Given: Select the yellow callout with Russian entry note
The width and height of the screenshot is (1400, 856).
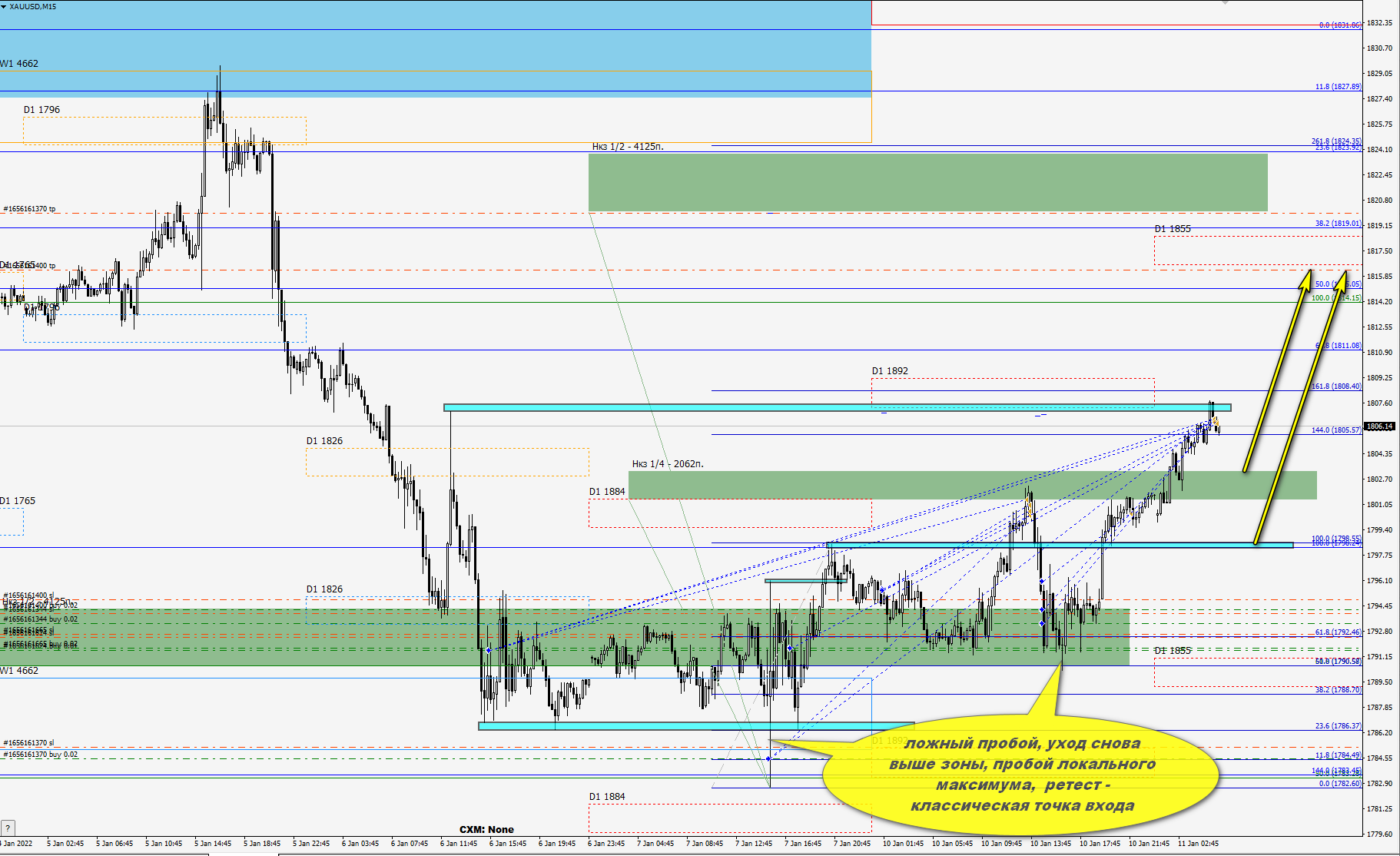Looking at the screenshot, I should (x=1022, y=775).
